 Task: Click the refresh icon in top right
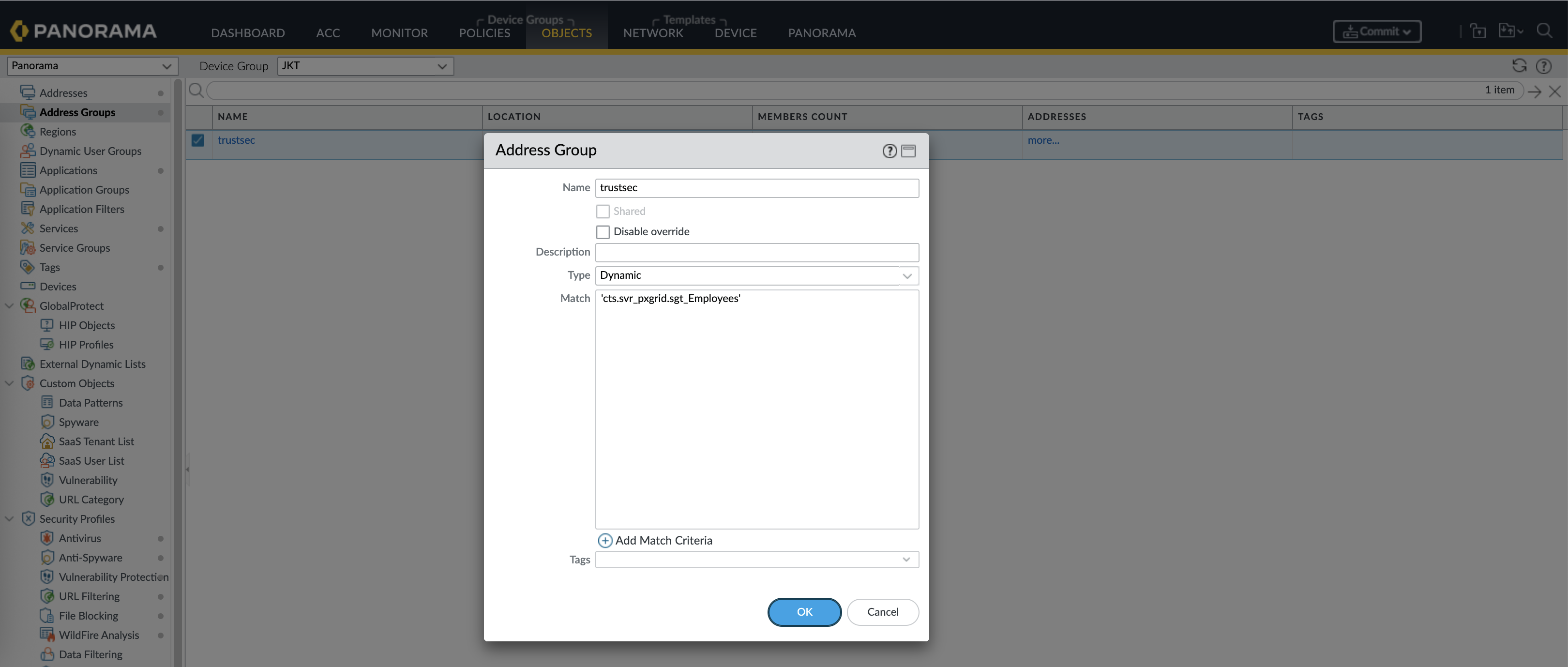pyautogui.click(x=1519, y=66)
